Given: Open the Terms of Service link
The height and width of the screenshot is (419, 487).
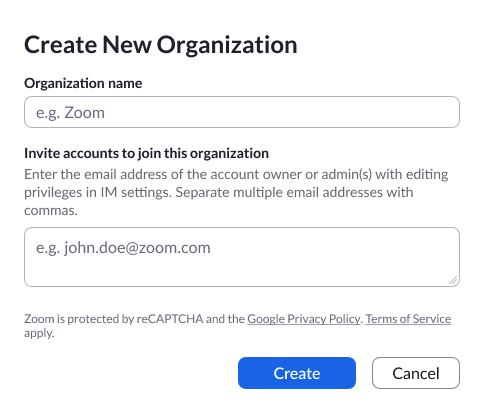Looking at the screenshot, I should 408,319.
